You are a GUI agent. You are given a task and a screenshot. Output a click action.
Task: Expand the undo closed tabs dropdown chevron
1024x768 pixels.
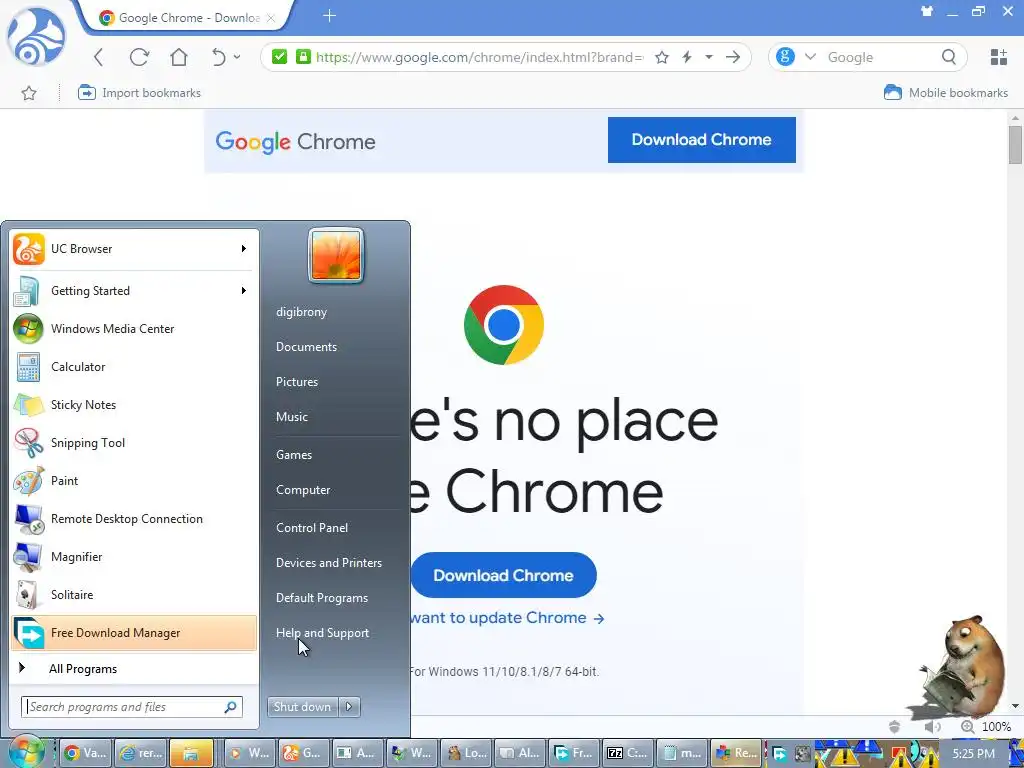237,57
